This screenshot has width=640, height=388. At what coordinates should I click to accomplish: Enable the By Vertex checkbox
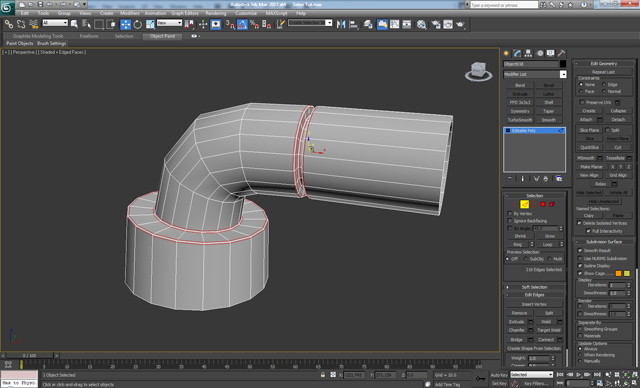click(509, 213)
